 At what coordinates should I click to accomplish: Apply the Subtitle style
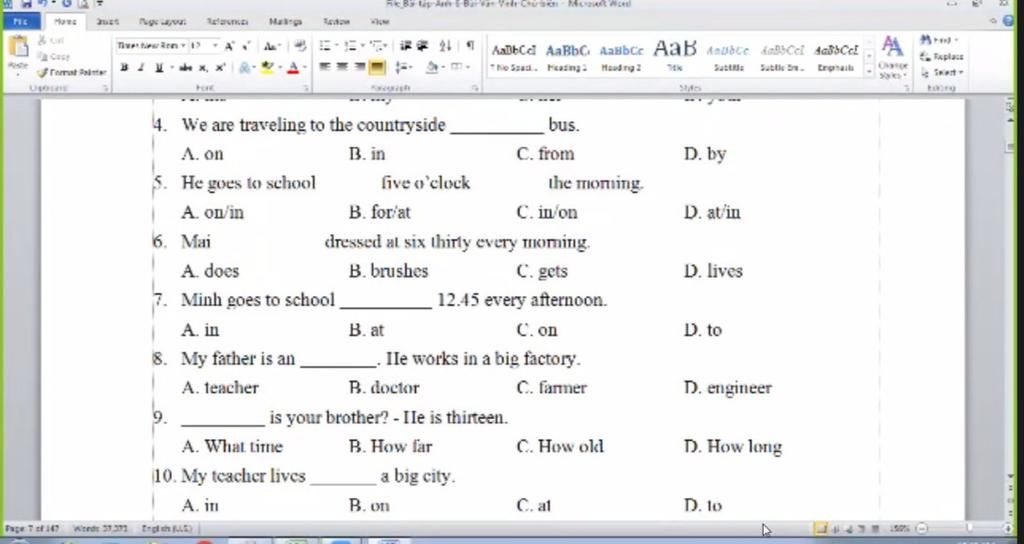pos(728,57)
